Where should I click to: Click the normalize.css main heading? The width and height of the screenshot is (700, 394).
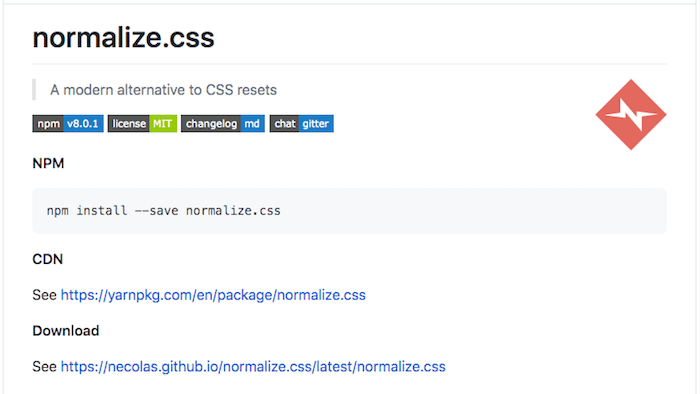pos(123,37)
